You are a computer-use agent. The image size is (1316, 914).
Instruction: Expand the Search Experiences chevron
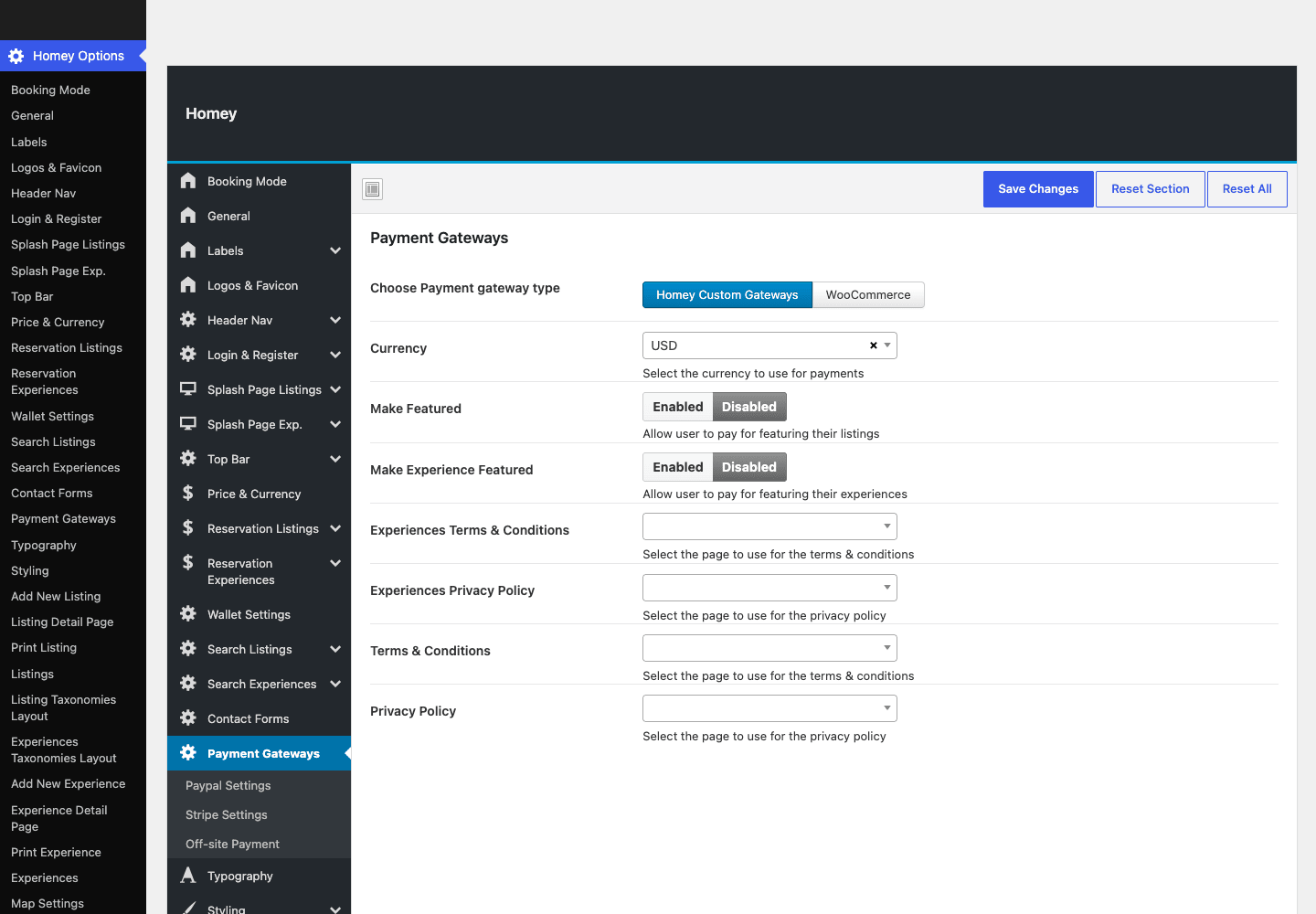pos(335,684)
